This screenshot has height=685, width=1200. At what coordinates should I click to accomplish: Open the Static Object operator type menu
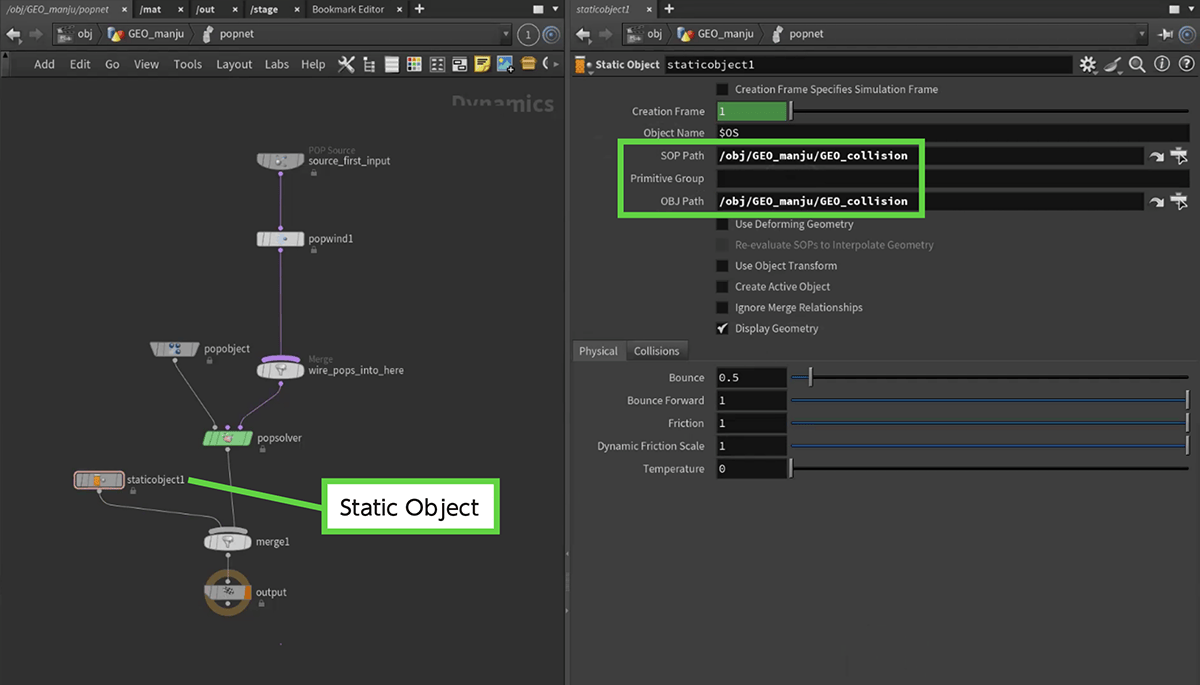pos(585,65)
